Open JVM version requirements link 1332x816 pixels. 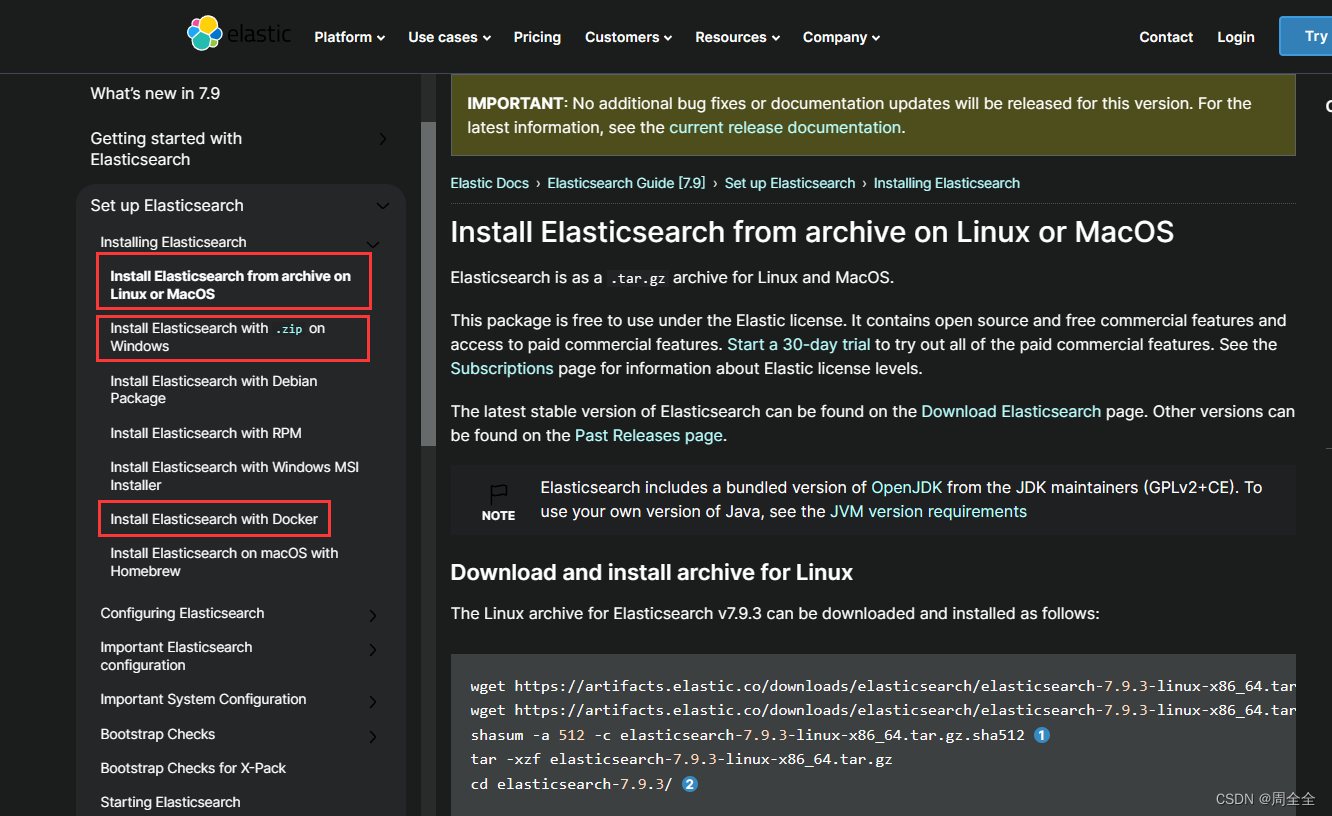point(928,511)
